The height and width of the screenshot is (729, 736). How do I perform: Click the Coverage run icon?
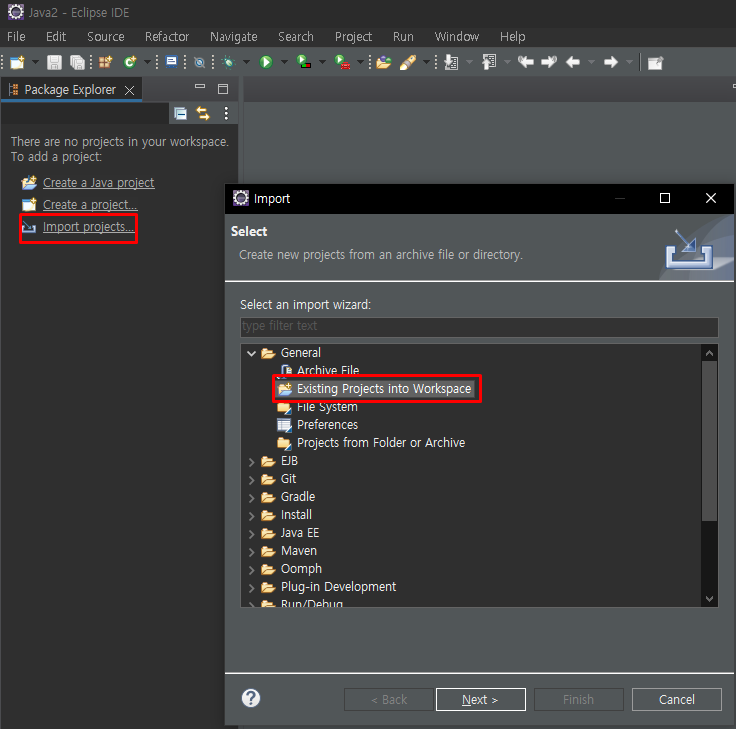304,62
